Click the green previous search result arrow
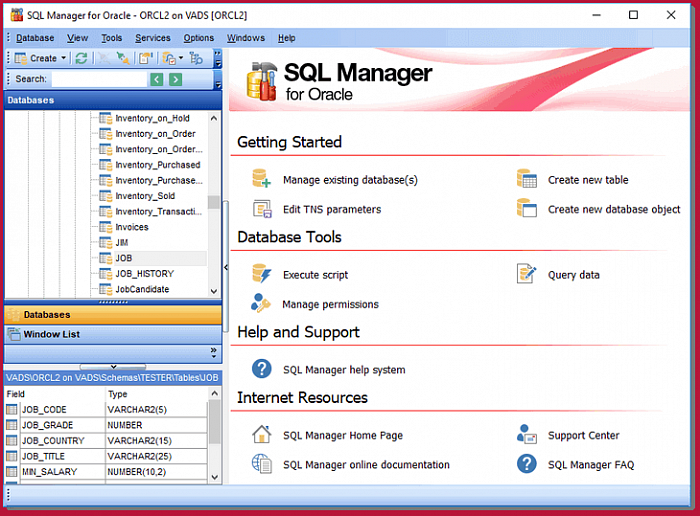 click(156, 79)
